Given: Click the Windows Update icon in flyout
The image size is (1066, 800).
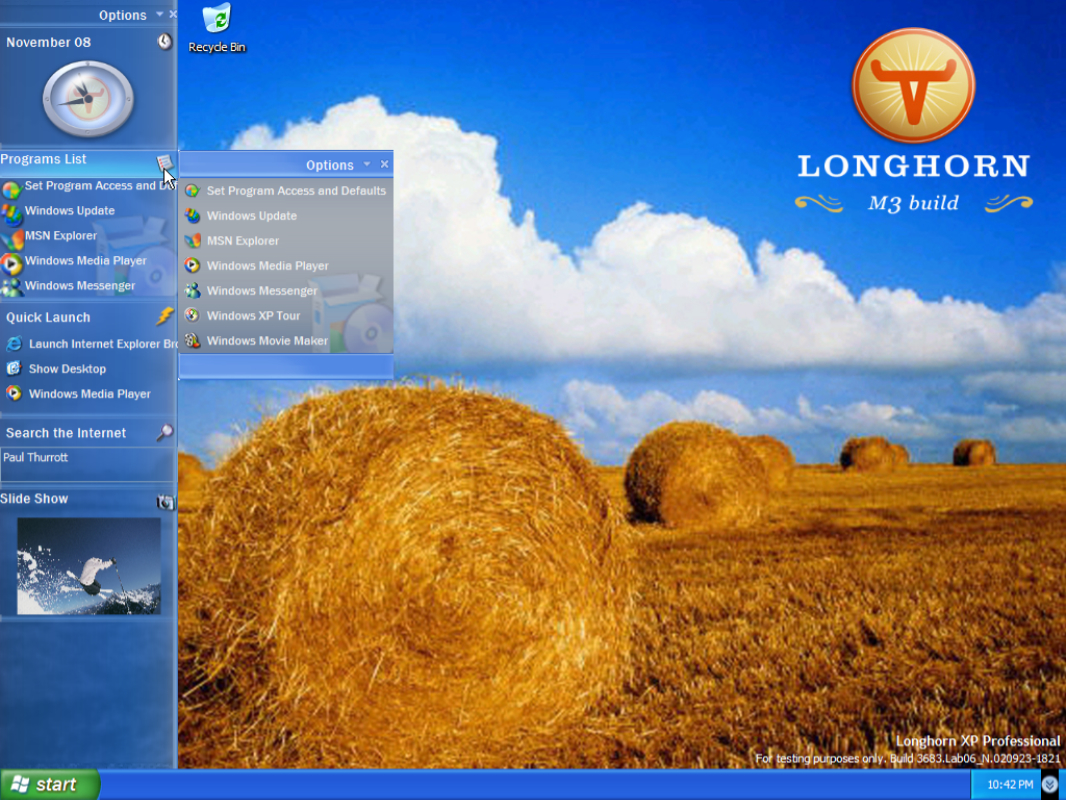Looking at the screenshot, I should (x=192, y=215).
